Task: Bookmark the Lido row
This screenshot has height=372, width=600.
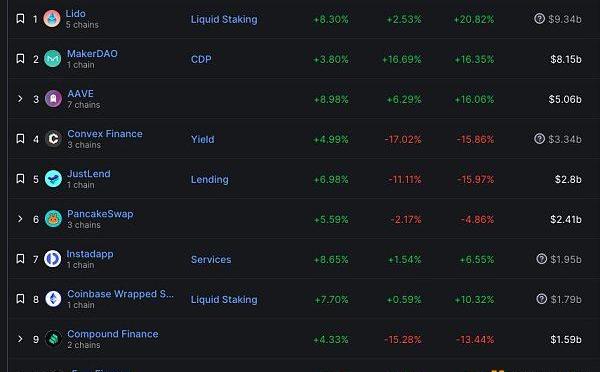Action: [x=20, y=18]
